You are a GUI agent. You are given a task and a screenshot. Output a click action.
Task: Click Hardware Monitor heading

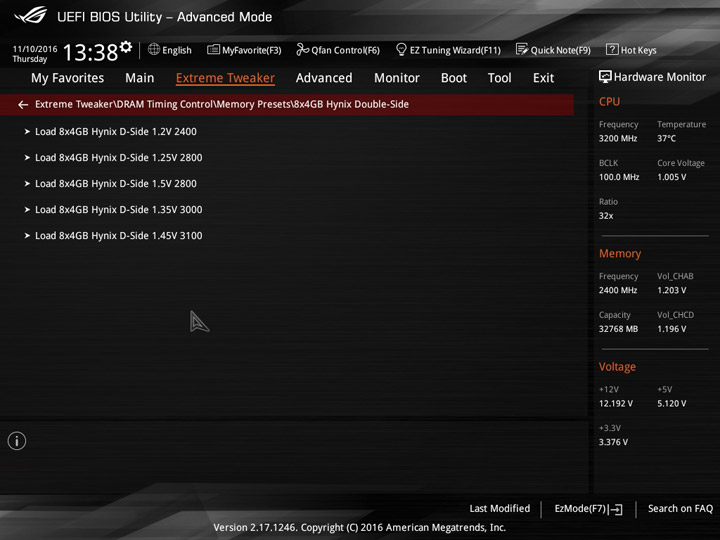[x=659, y=77]
